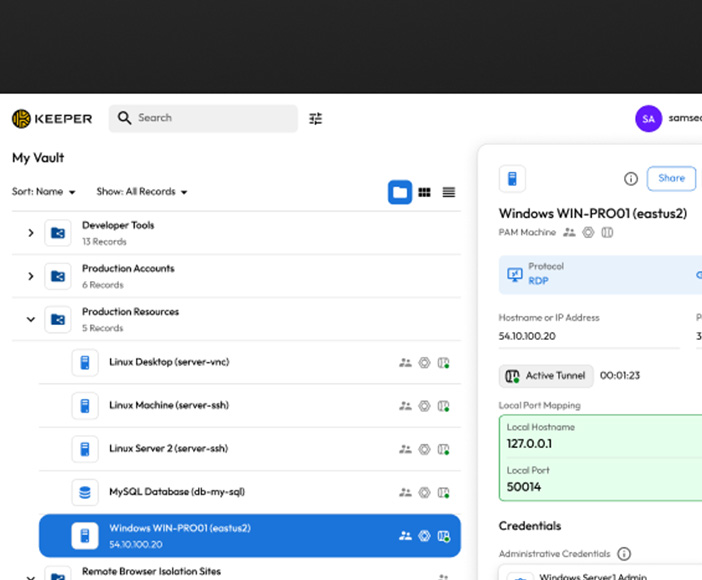702x580 pixels.
Task: Switch to grid view
Action: click(424, 192)
